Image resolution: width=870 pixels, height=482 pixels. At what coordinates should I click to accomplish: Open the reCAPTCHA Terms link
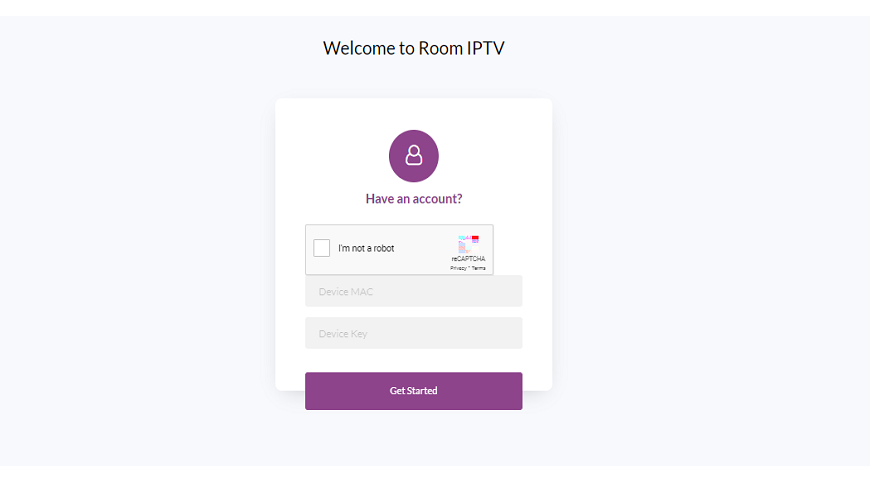tap(478, 268)
